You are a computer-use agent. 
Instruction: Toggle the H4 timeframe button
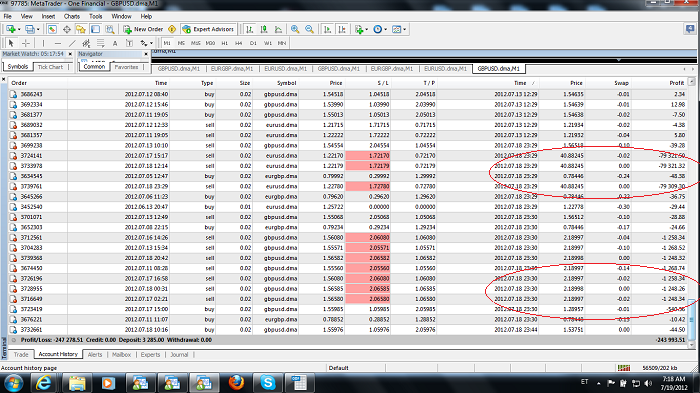click(x=239, y=43)
